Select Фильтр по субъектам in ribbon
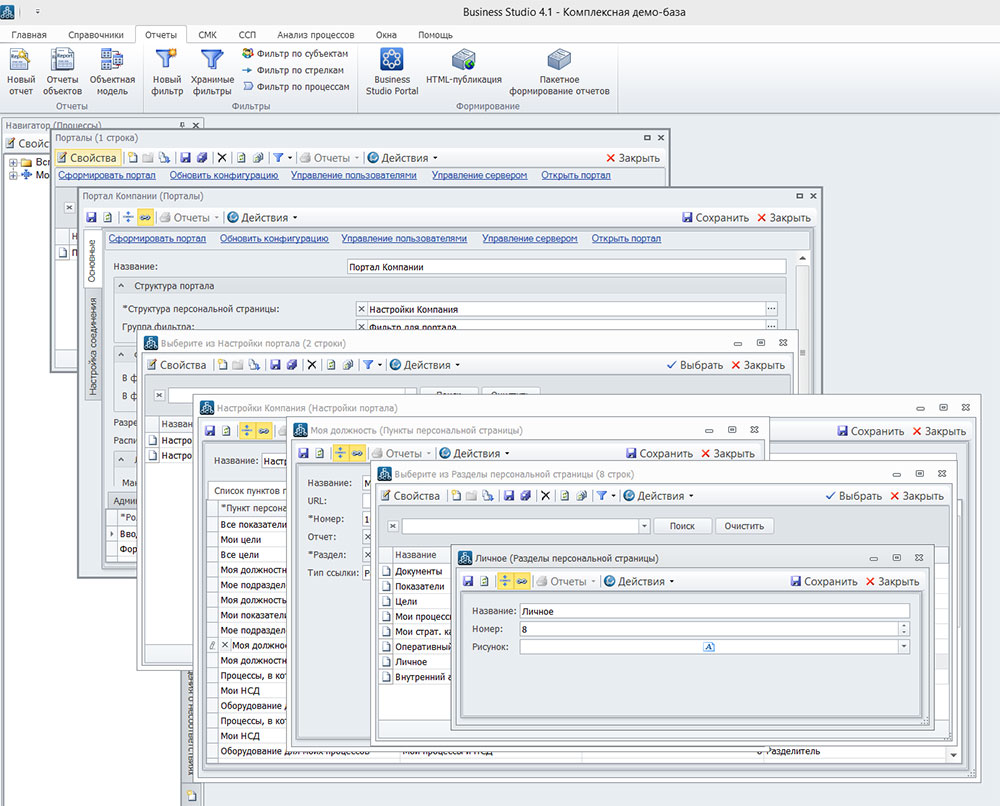The image size is (1000, 806). tap(294, 54)
